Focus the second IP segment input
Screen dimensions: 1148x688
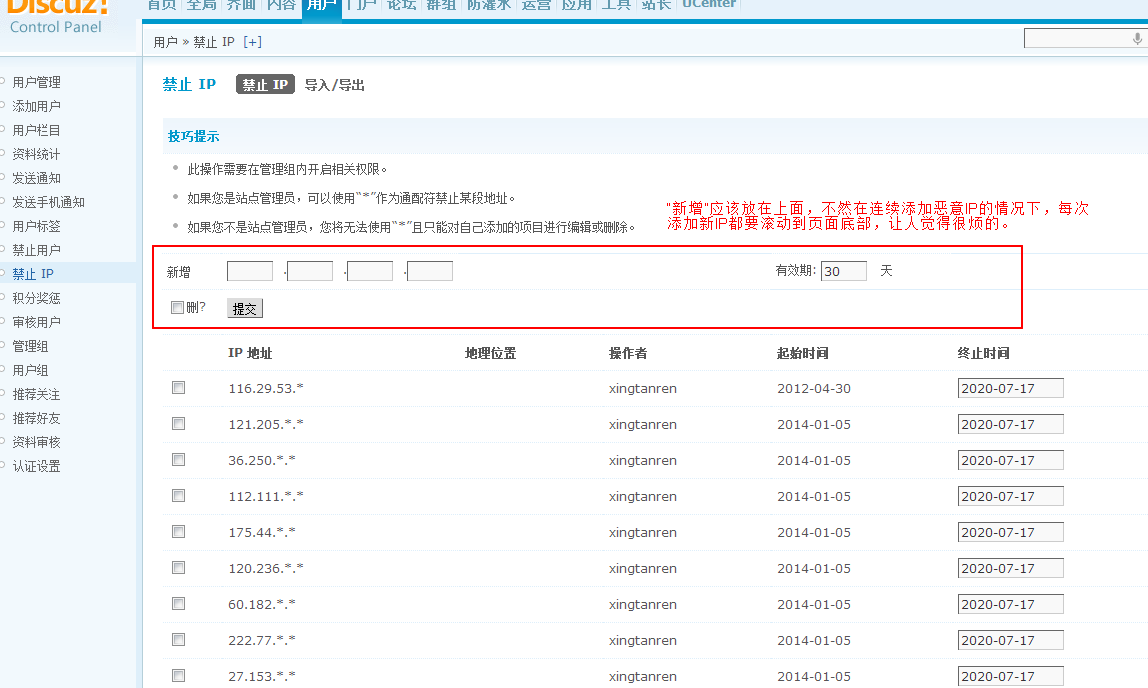click(310, 271)
